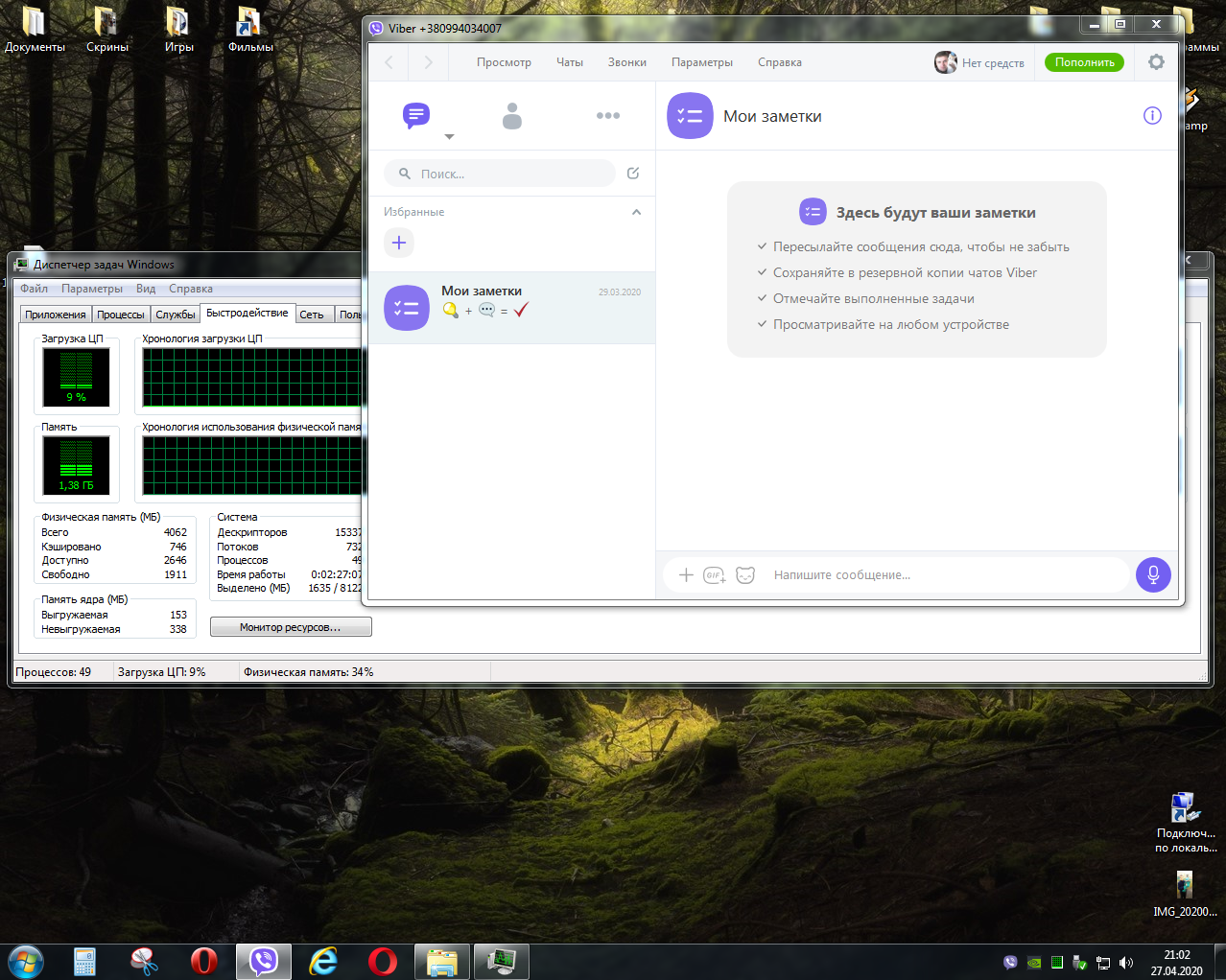The width and height of the screenshot is (1226, 980).
Task: Expand the chats filter dropdown arrow
Action: tap(449, 137)
